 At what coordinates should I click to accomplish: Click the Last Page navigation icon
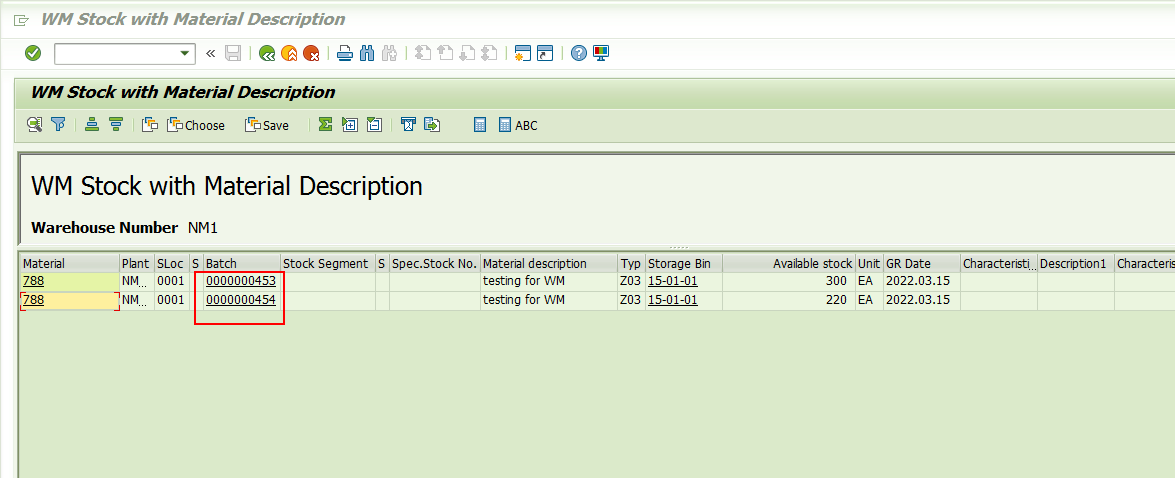(489, 53)
